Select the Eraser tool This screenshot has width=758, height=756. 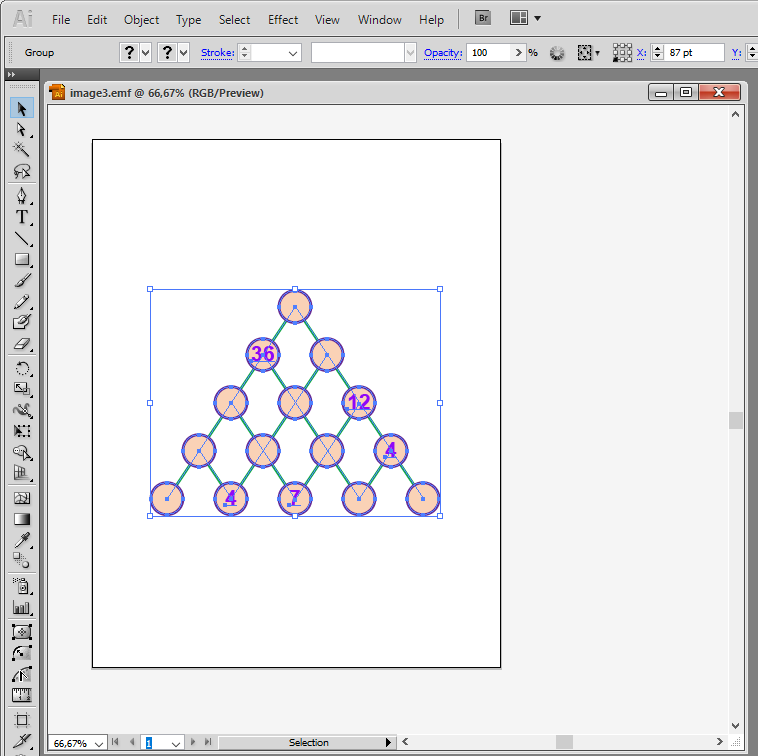(x=22, y=344)
